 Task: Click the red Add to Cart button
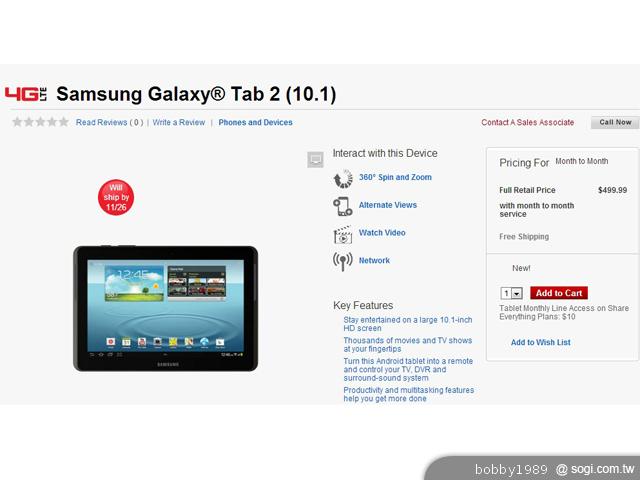click(x=559, y=293)
